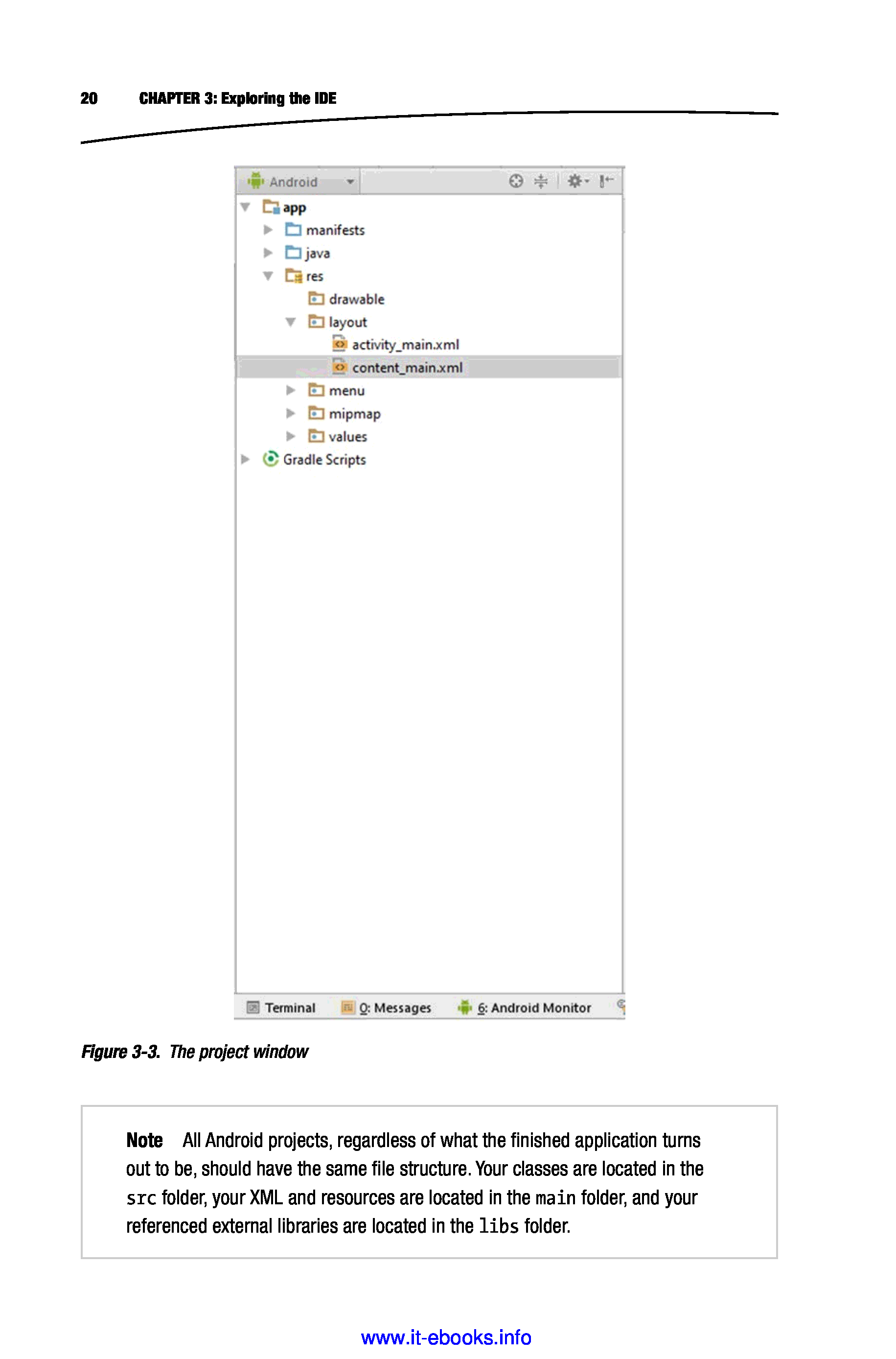Click the hide panel icon
This screenshot has height=1359, width=896.
[606, 181]
